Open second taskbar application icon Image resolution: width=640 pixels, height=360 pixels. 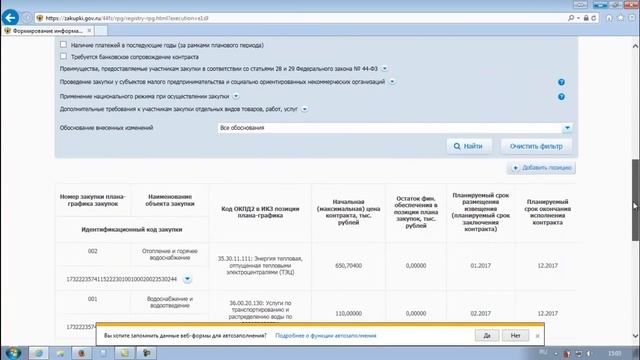(x=60, y=353)
